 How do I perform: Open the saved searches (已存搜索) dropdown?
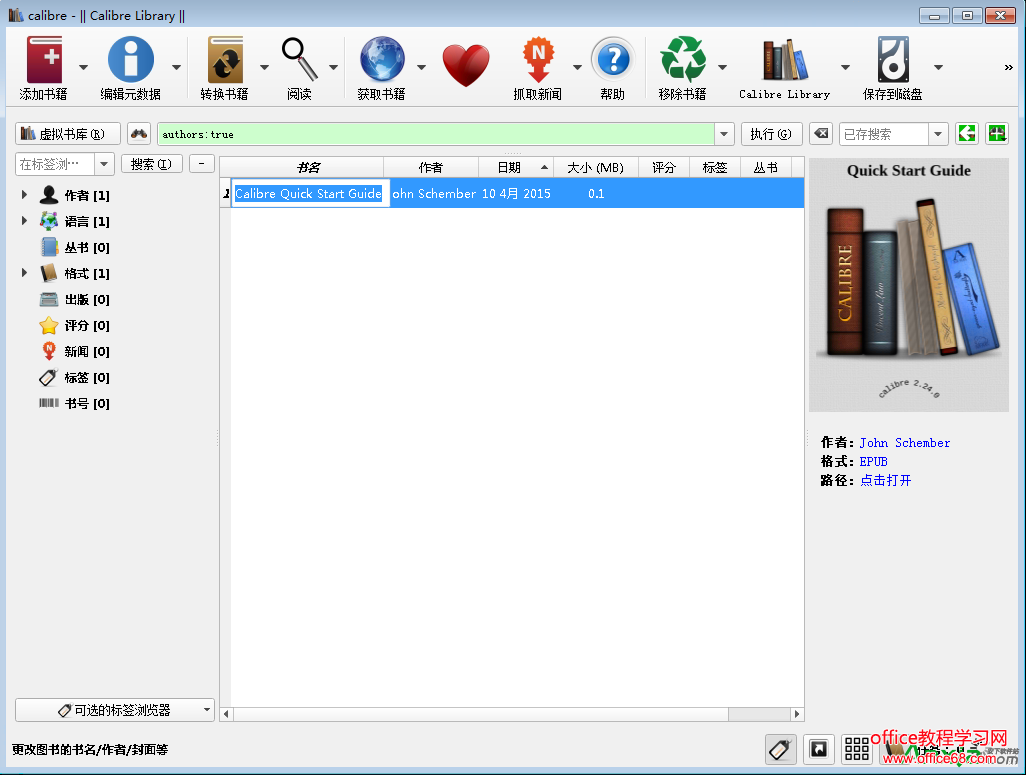coord(938,134)
